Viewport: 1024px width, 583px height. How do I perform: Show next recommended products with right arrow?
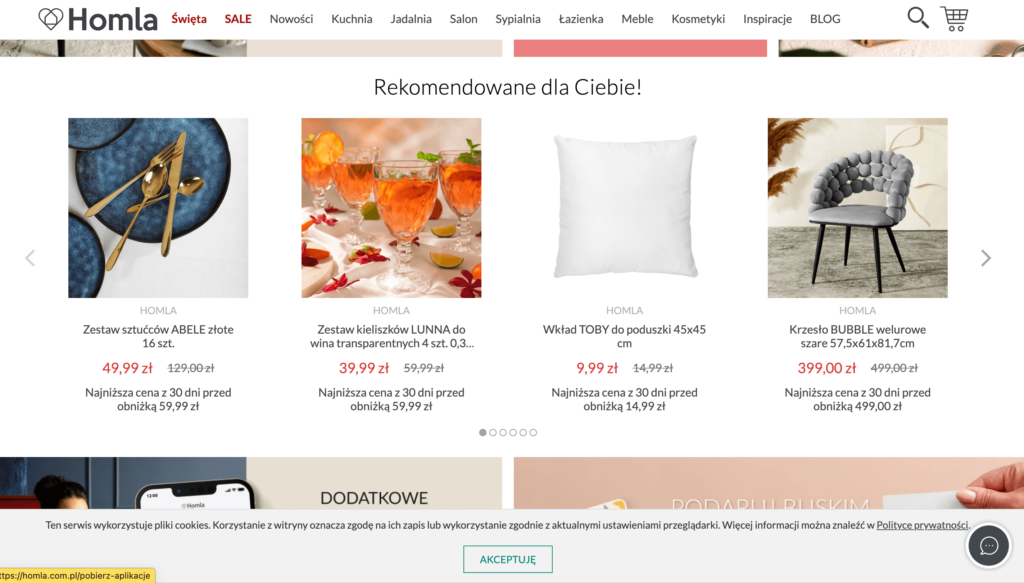tap(985, 258)
